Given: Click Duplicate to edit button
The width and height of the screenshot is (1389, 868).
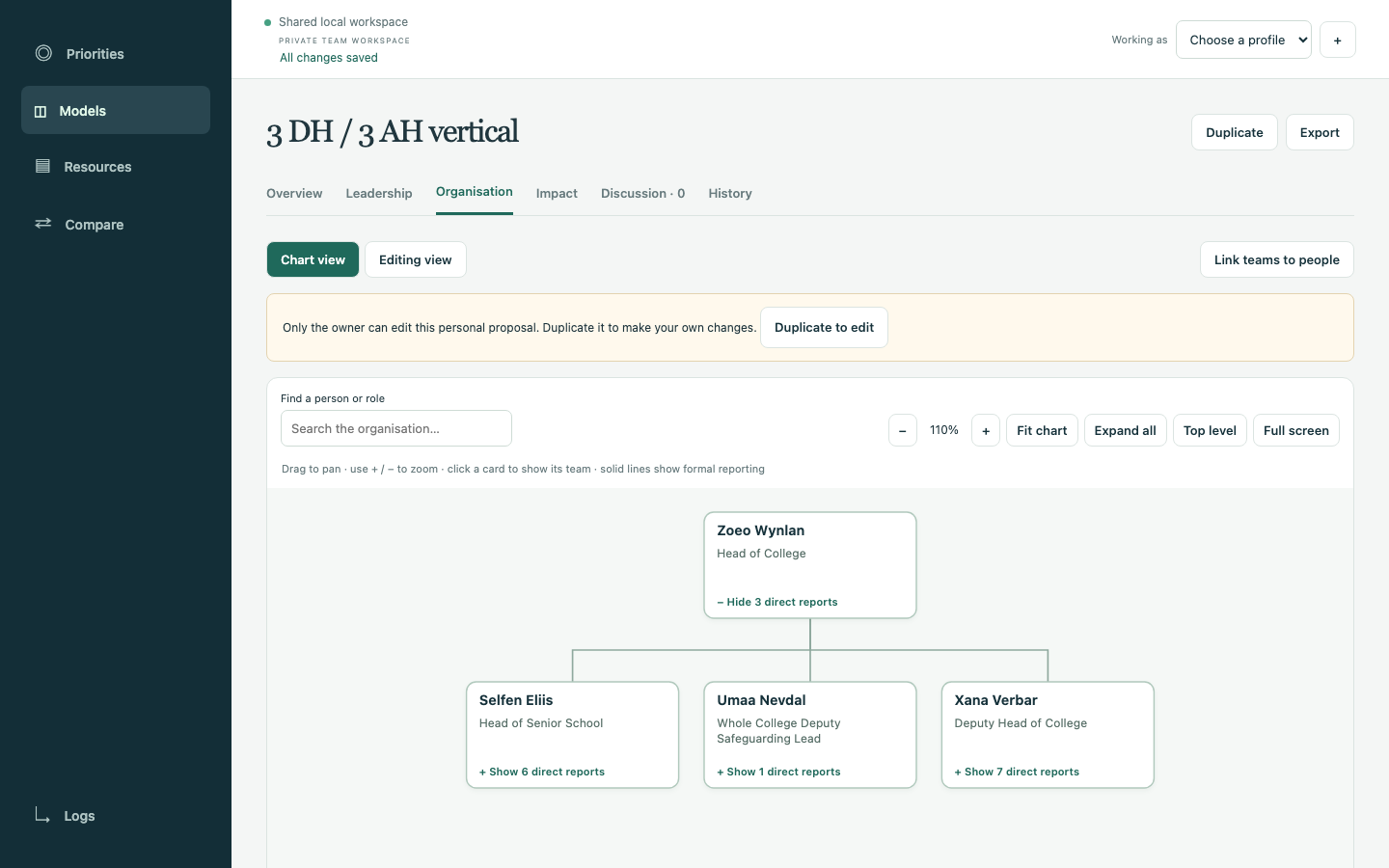Looking at the screenshot, I should (824, 327).
